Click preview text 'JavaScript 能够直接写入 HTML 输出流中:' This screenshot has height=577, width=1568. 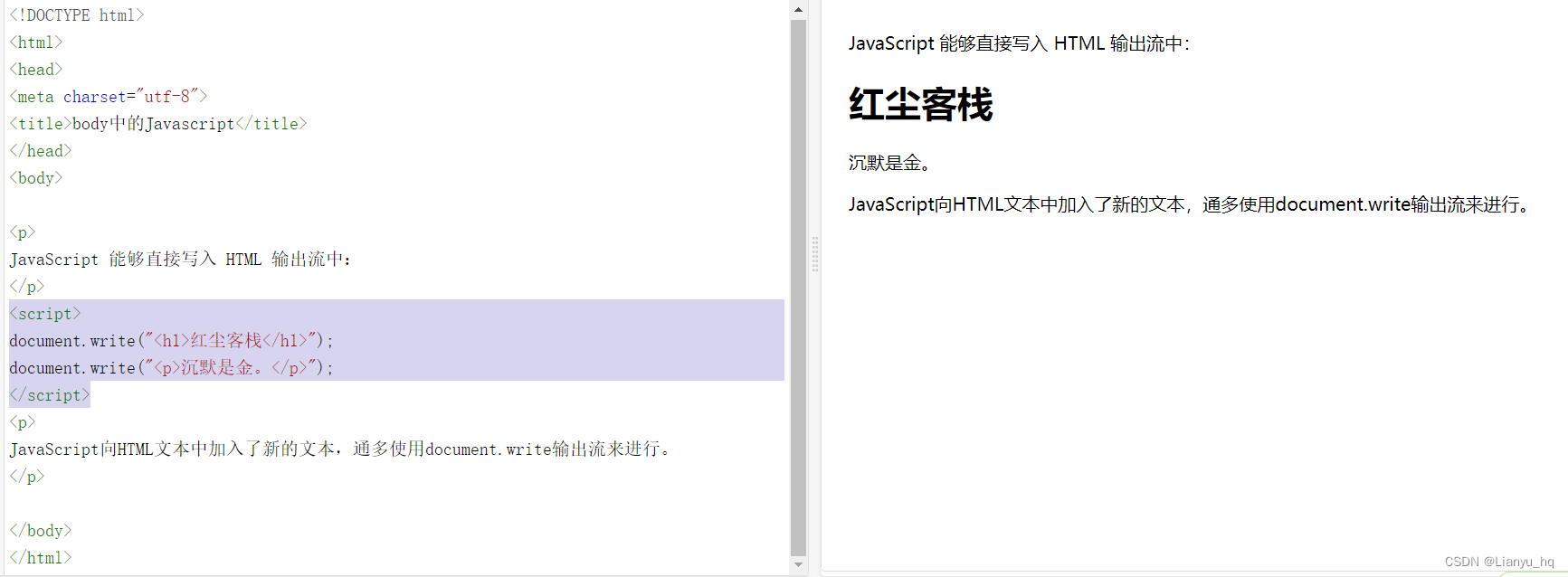(x=1020, y=43)
